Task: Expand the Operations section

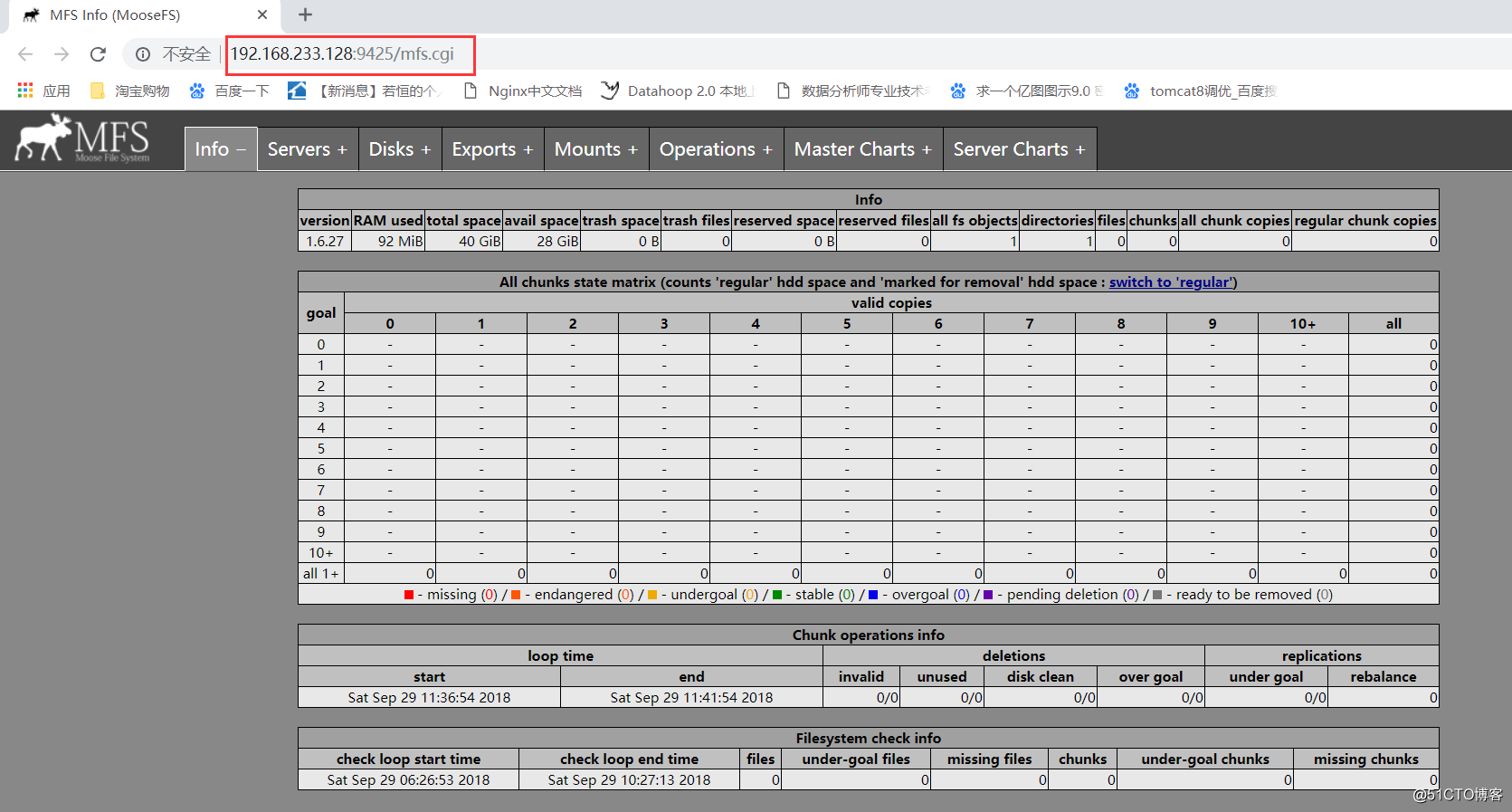Action: (x=716, y=148)
